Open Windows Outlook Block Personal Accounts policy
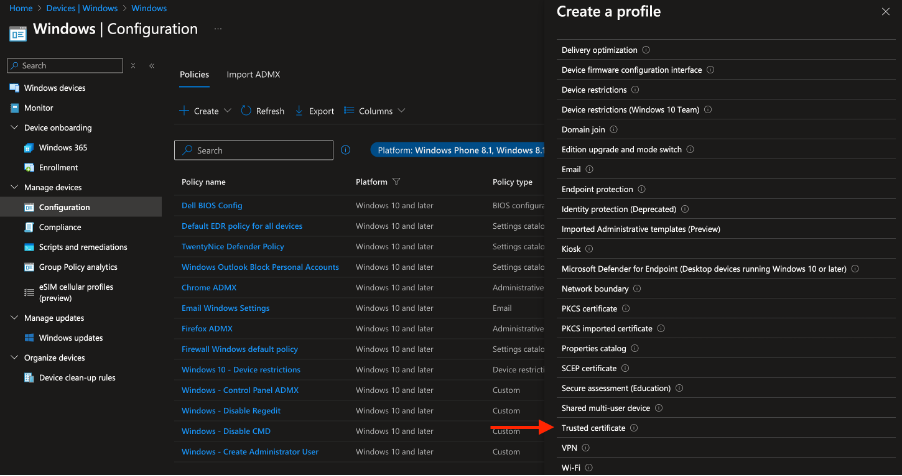 pos(260,267)
